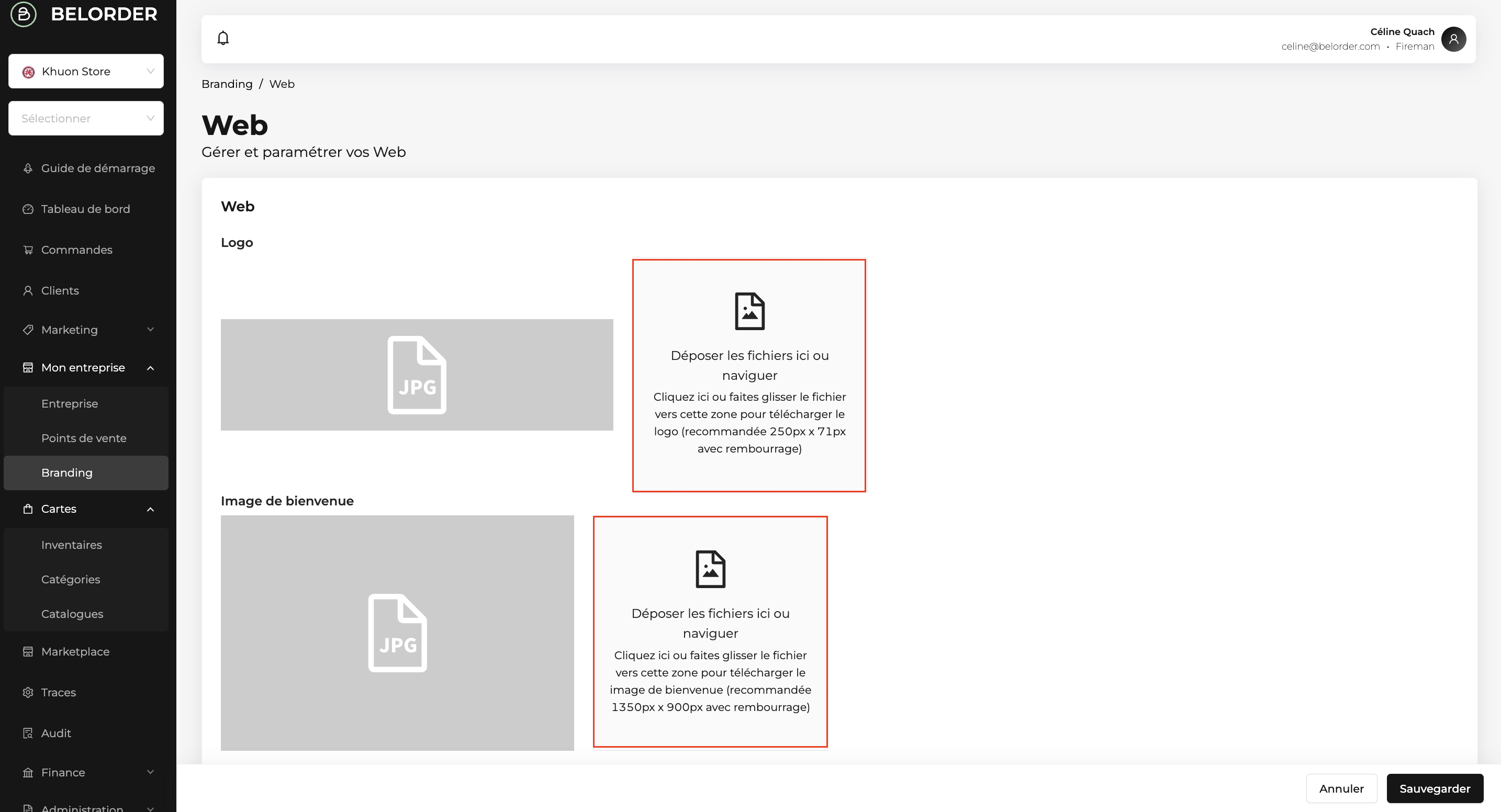Screen dimensions: 1501x812
Task: Click the Web breadcrumb item
Action: (282, 84)
